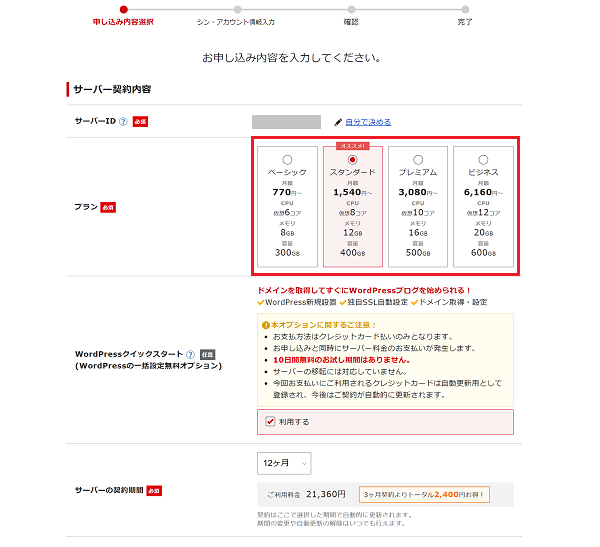The image size is (600, 547).
Task: Click the 3,080円 premium plan price
Action: click(418, 192)
